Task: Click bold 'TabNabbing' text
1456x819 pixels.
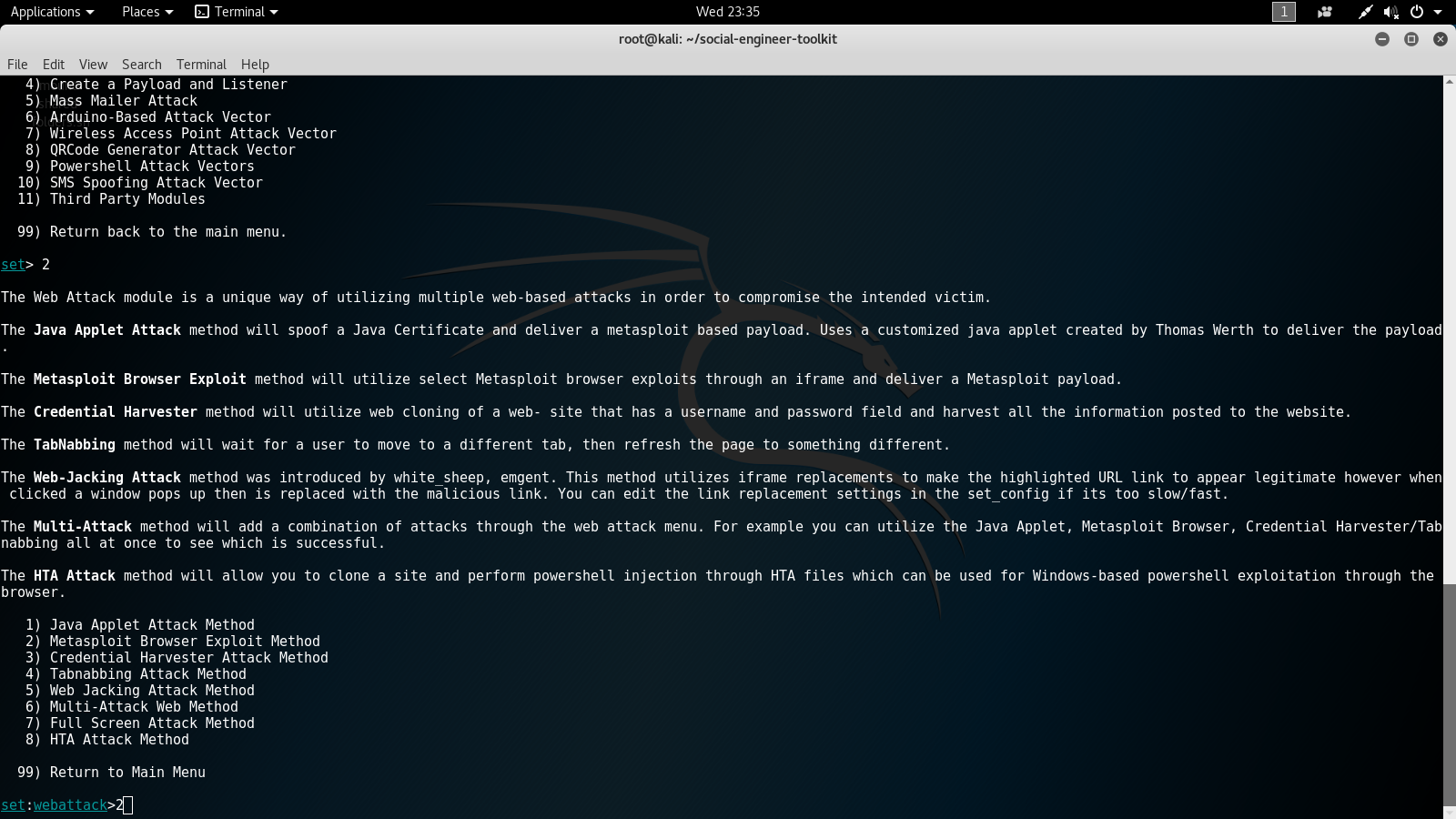Action: [x=75, y=445]
